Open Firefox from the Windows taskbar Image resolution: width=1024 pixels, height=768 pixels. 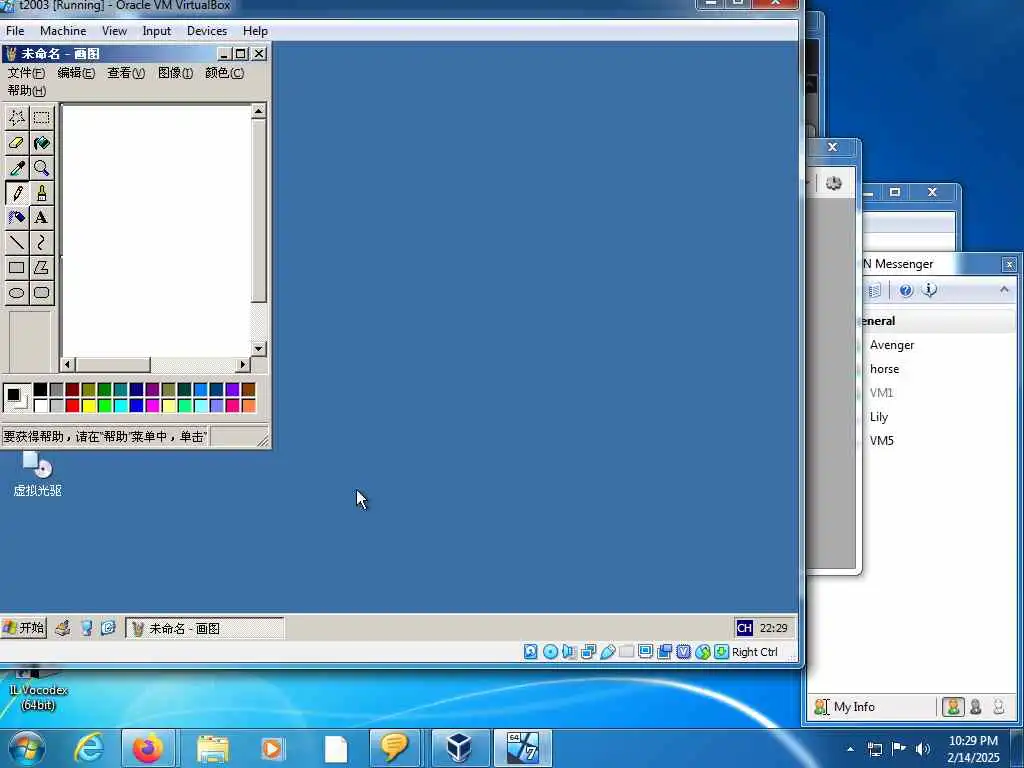coord(148,748)
